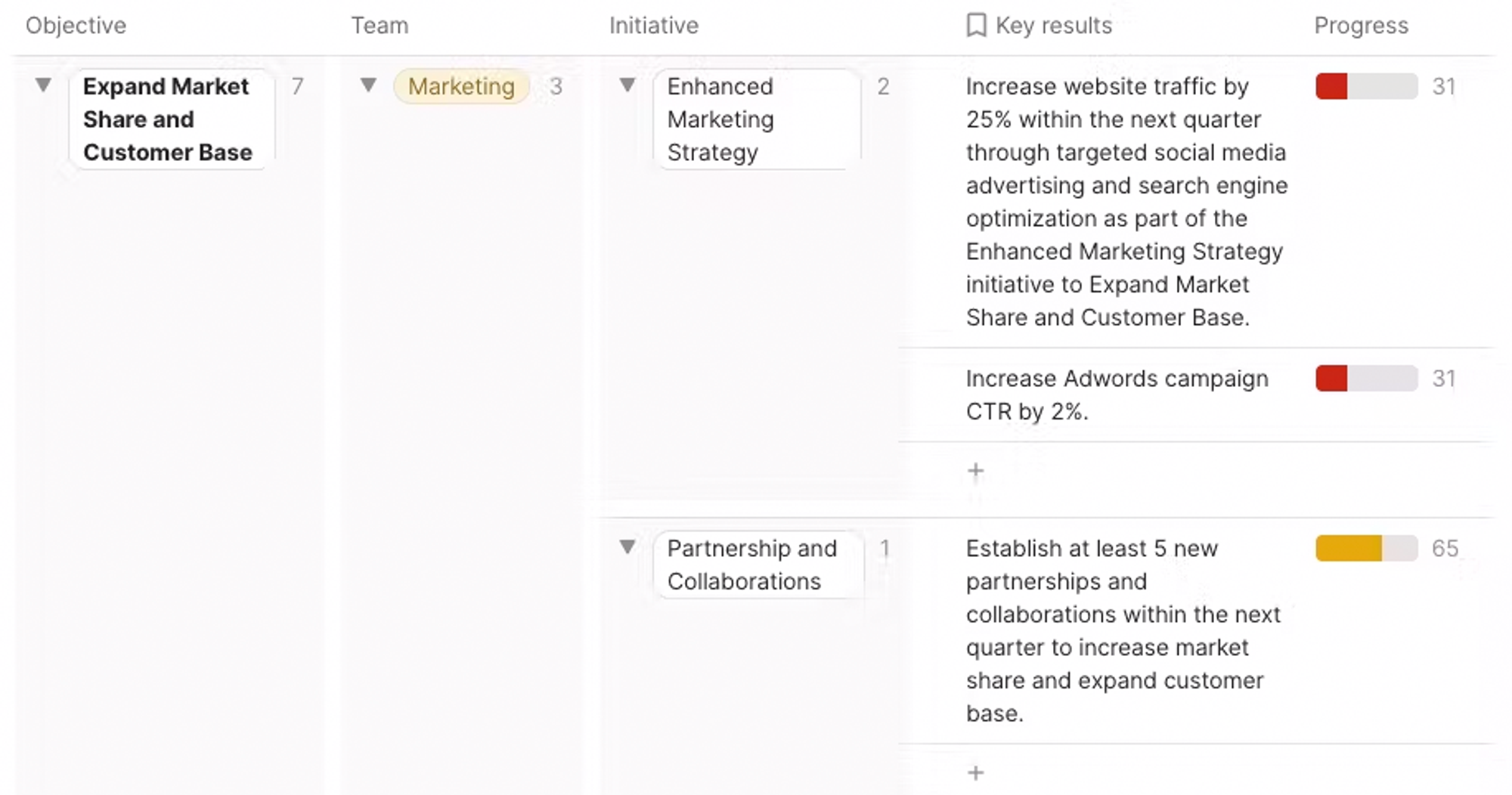
Task: Click the Team column header
Action: [x=380, y=26]
